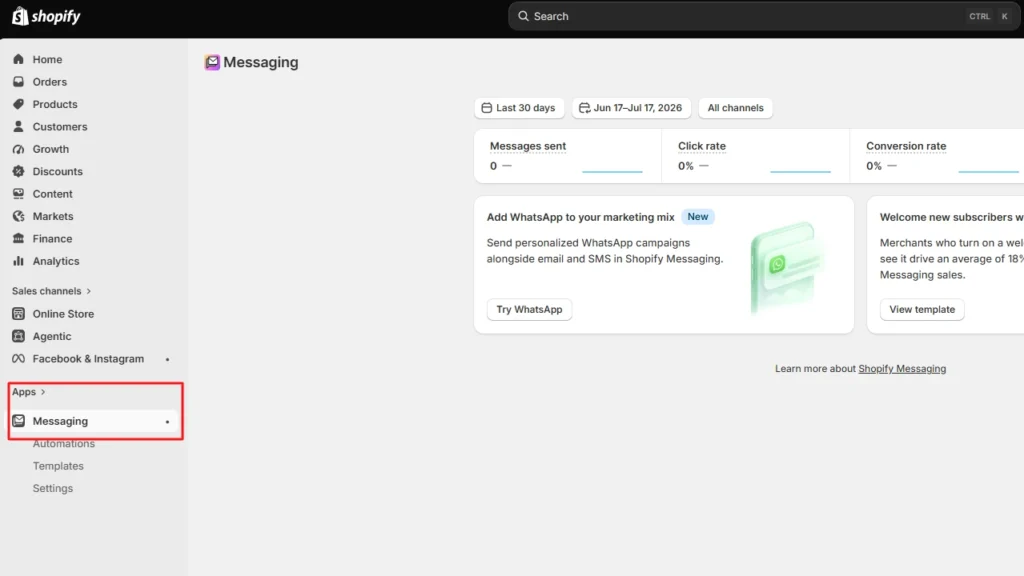Click the Conversion rate metric card
Image resolution: width=1024 pixels, height=576 pixels.
click(937, 156)
